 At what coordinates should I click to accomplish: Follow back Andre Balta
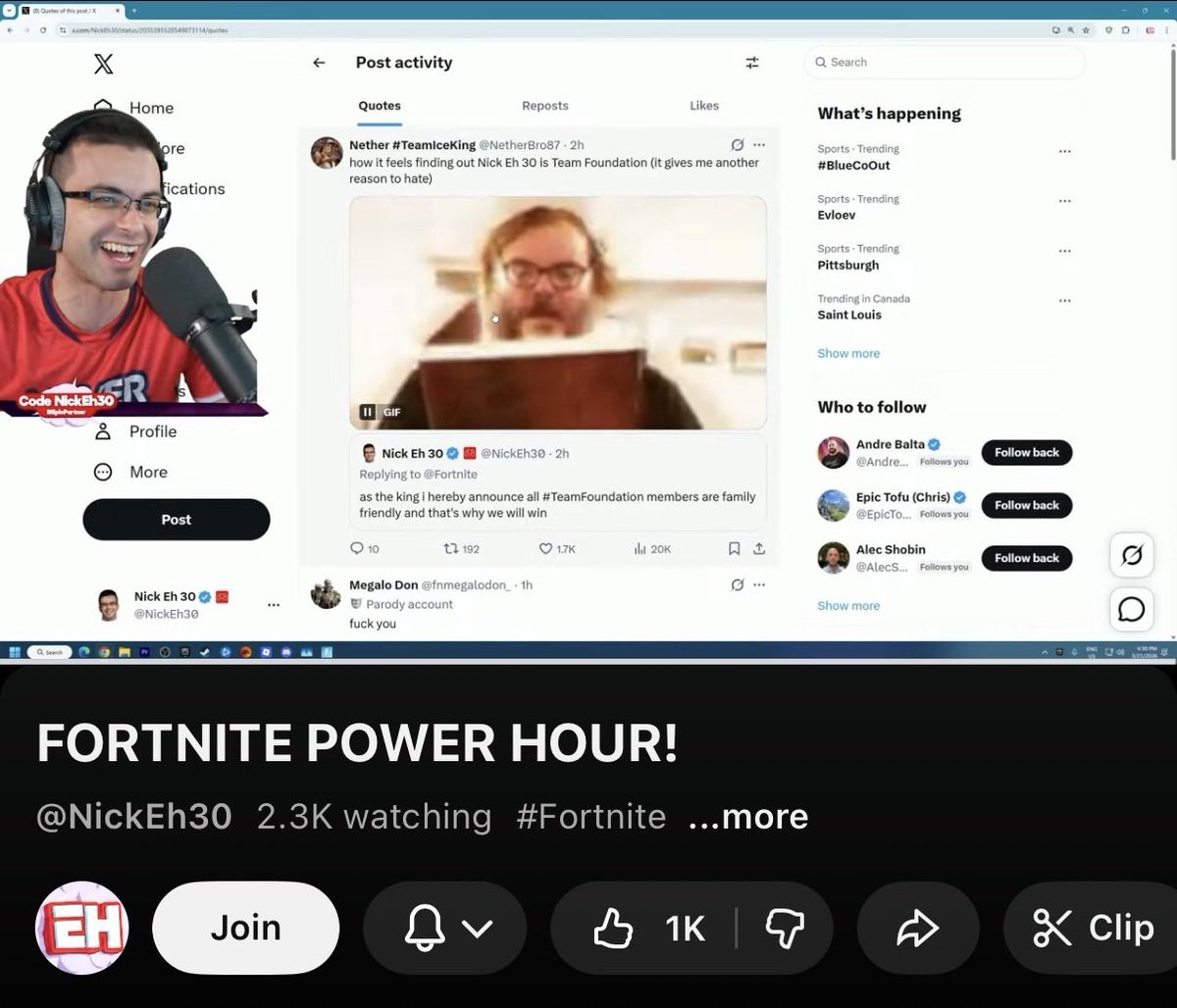tap(1027, 452)
